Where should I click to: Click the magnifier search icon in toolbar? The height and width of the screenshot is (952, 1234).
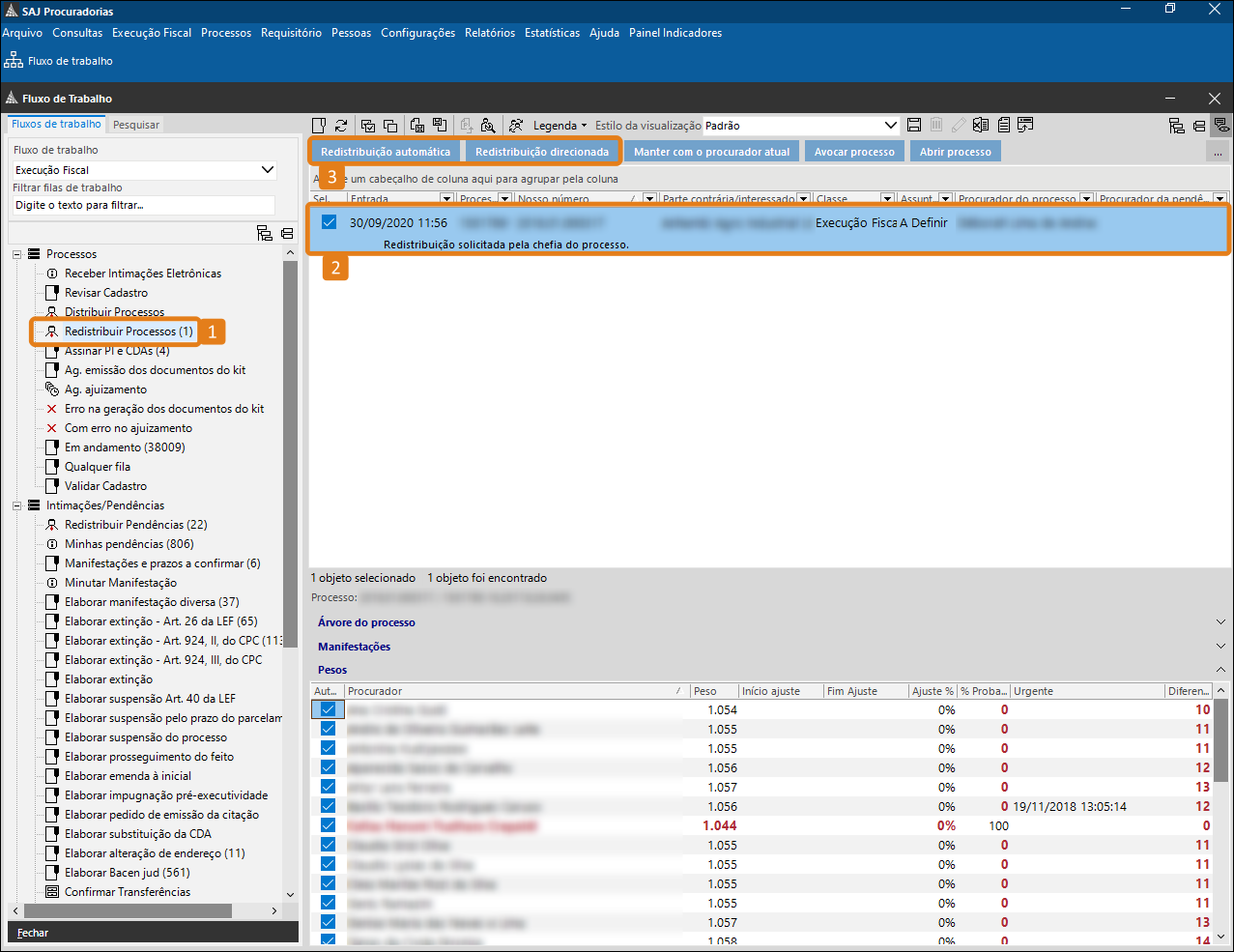click(x=488, y=126)
